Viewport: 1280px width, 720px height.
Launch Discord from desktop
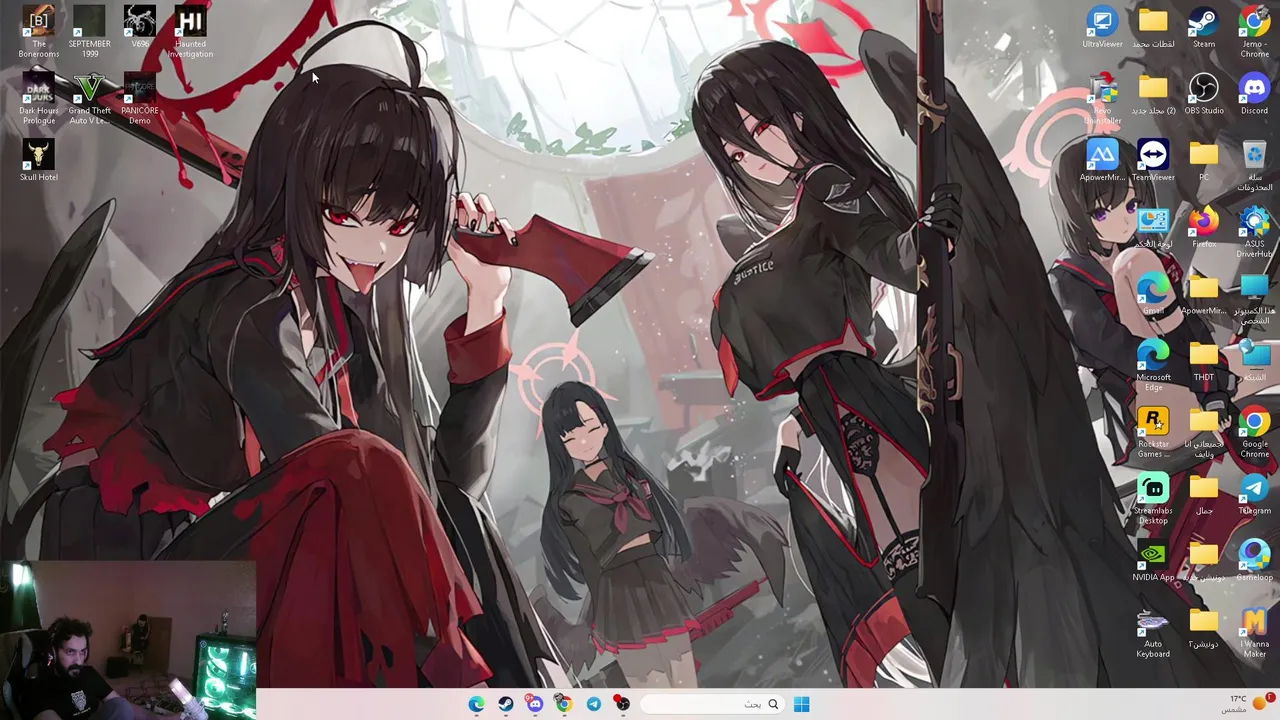pos(1254,95)
